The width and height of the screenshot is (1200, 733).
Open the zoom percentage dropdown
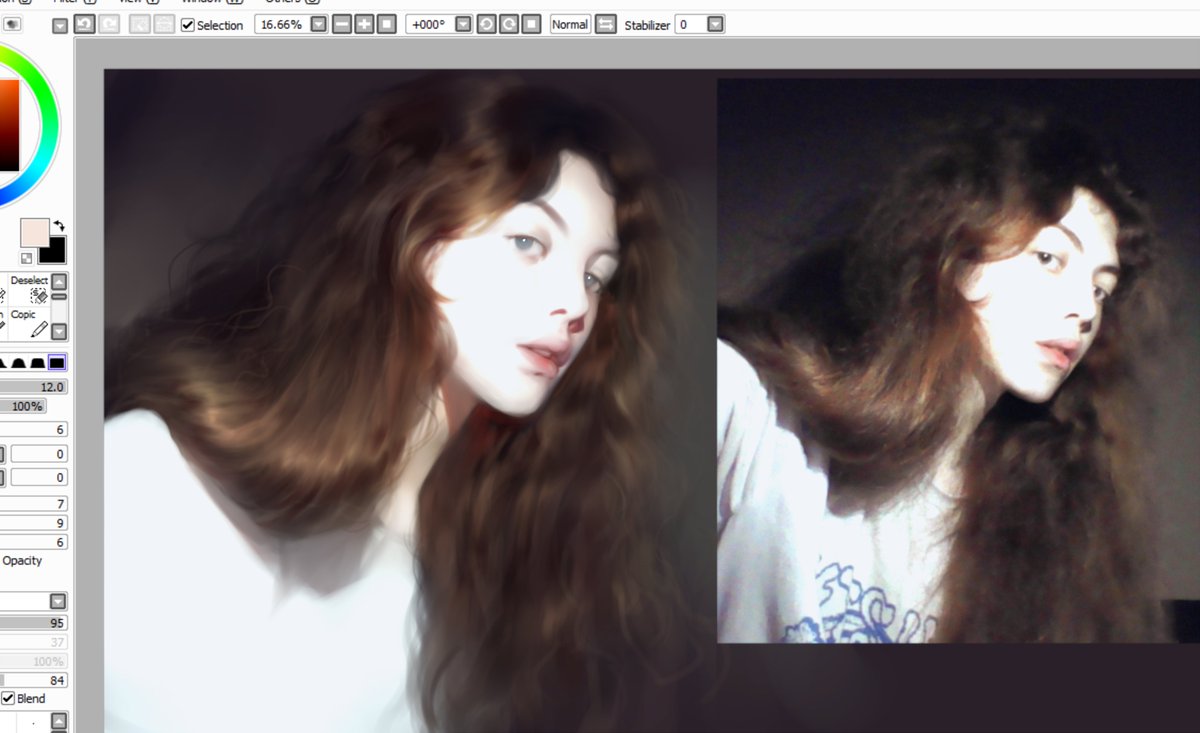pyautogui.click(x=318, y=25)
